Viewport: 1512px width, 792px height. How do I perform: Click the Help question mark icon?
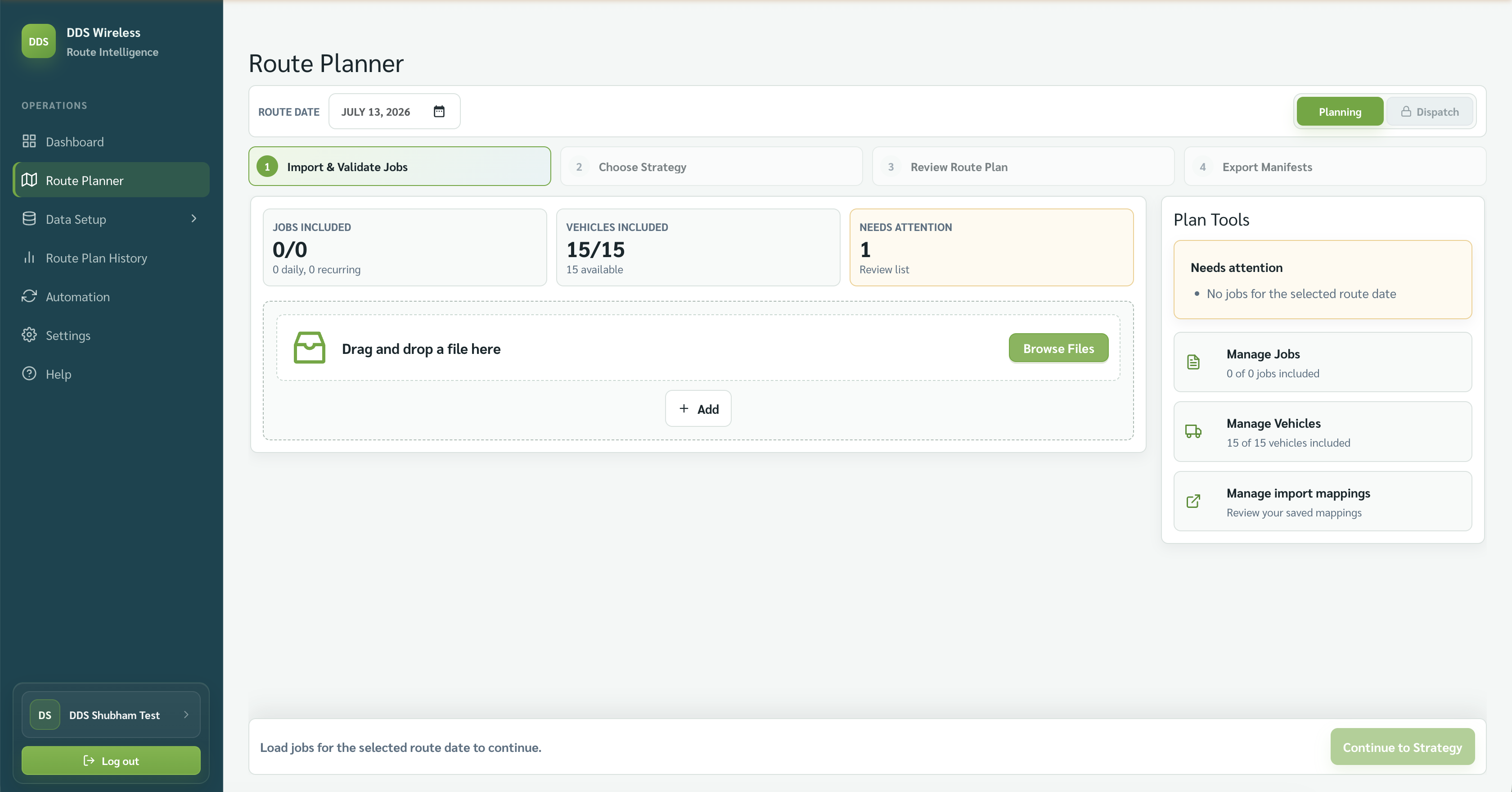(x=29, y=373)
